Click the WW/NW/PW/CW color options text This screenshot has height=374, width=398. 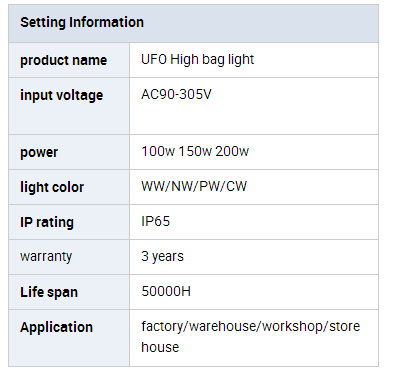tap(194, 186)
